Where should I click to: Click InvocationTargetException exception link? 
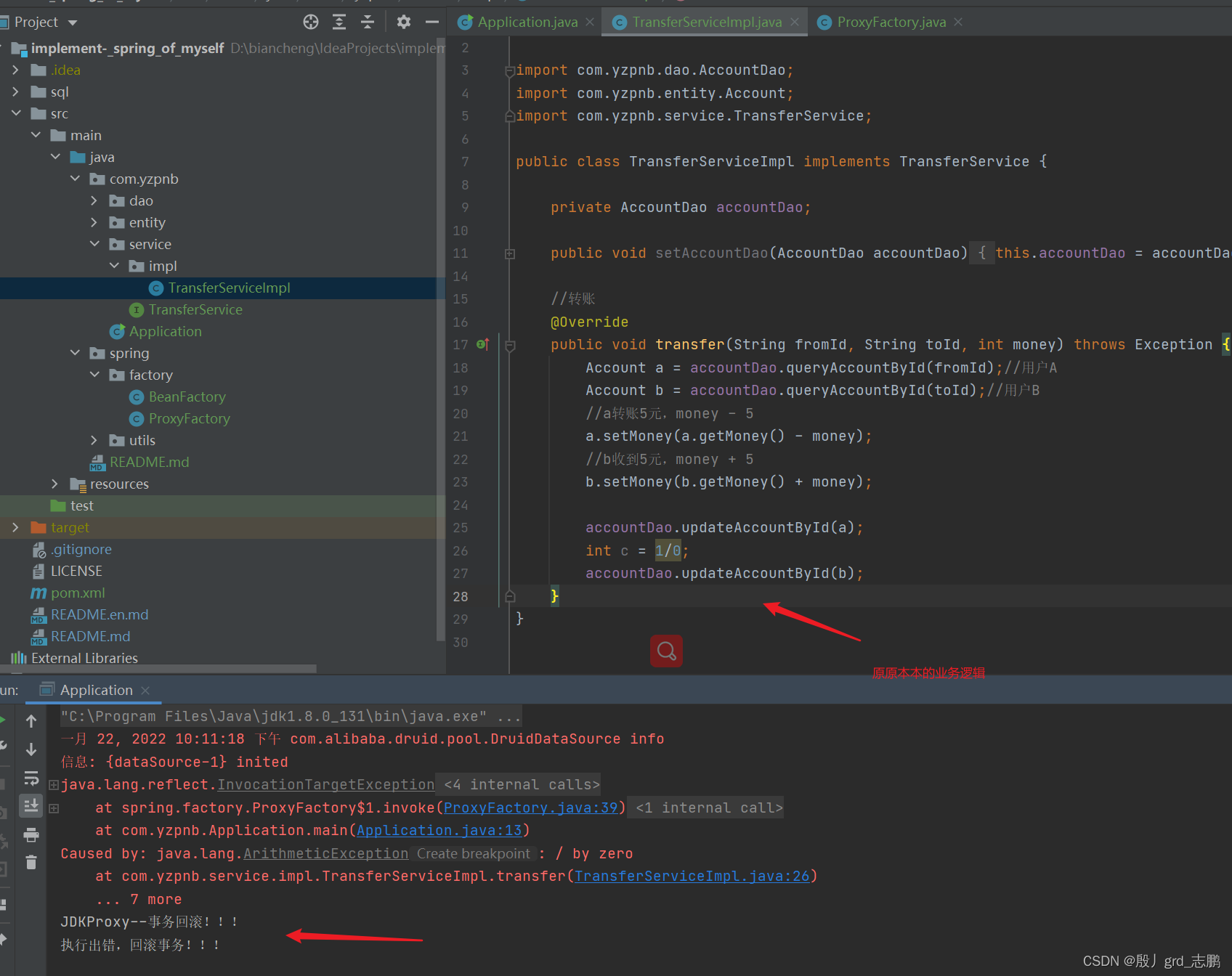tap(326, 784)
